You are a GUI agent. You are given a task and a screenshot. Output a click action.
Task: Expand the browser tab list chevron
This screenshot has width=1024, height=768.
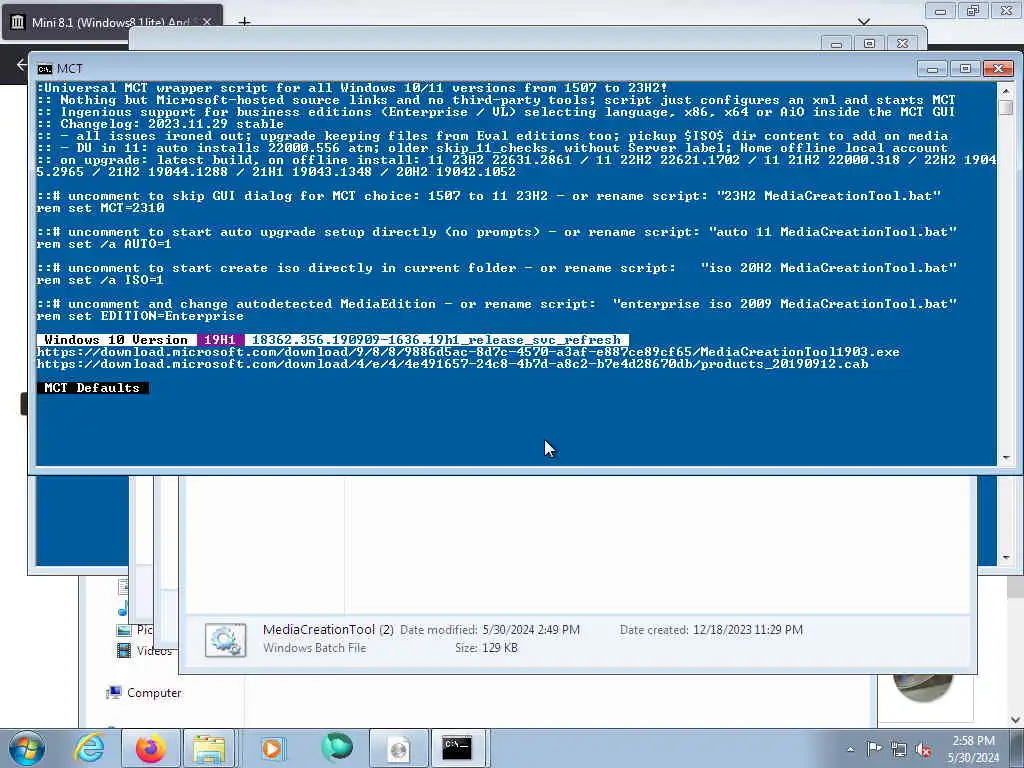(864, 22)
